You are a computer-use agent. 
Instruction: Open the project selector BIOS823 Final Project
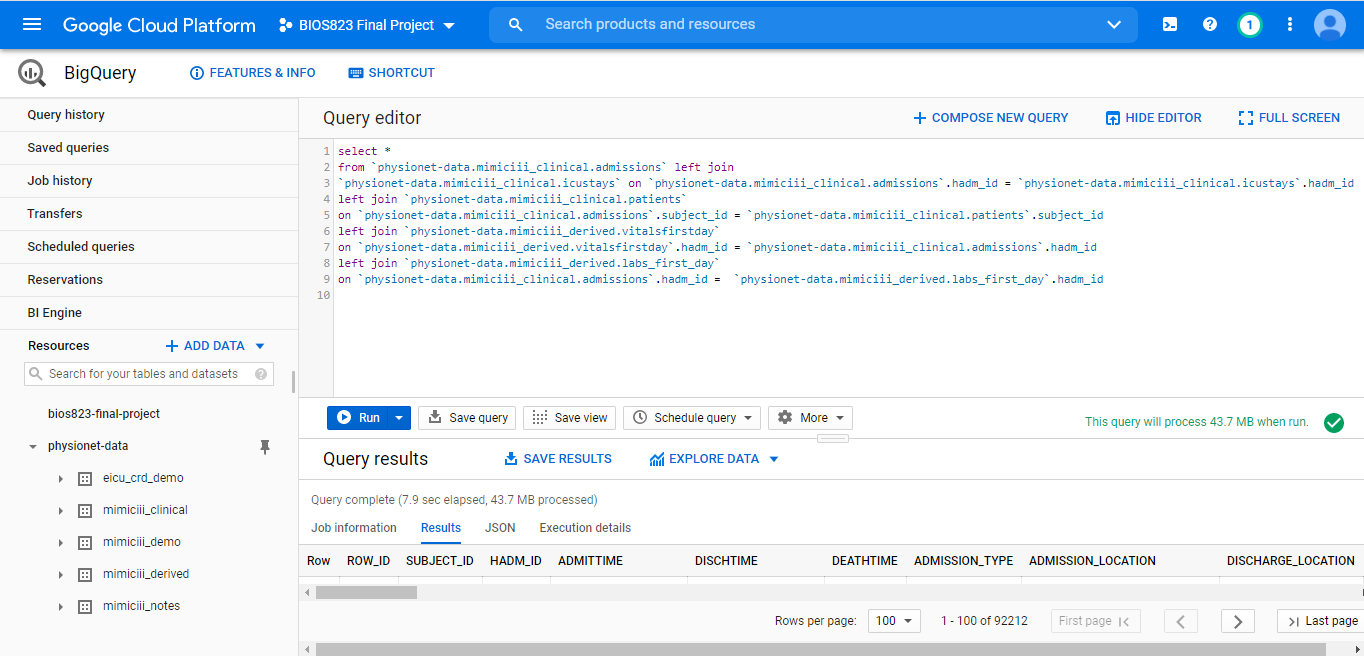point(367,25)
